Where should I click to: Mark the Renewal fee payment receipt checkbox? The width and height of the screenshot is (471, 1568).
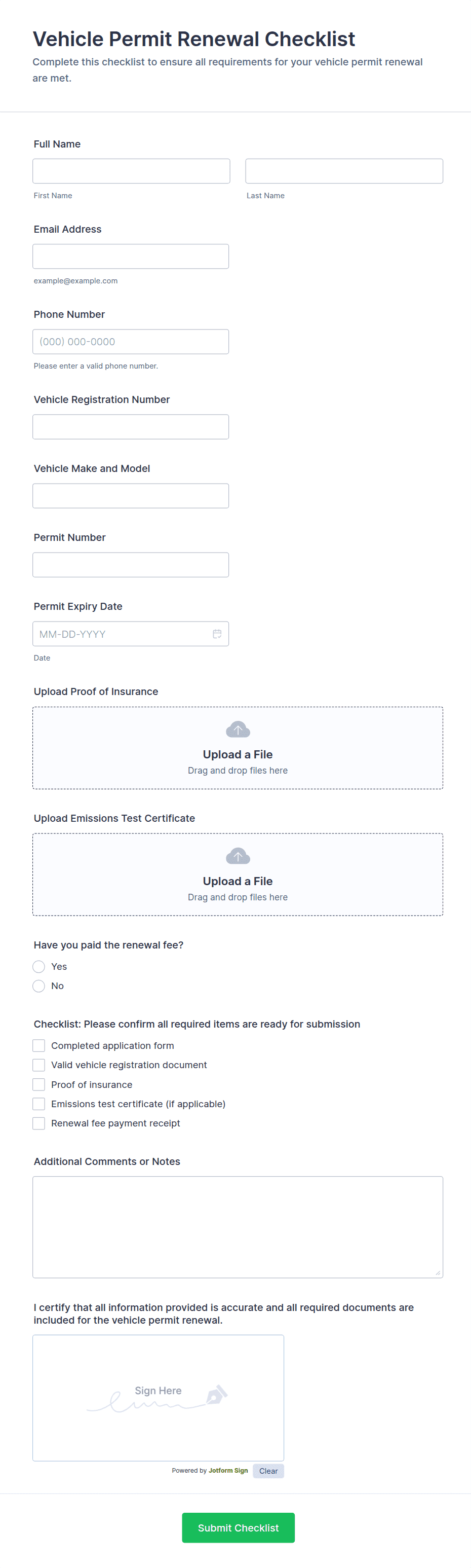[39, 1123]
